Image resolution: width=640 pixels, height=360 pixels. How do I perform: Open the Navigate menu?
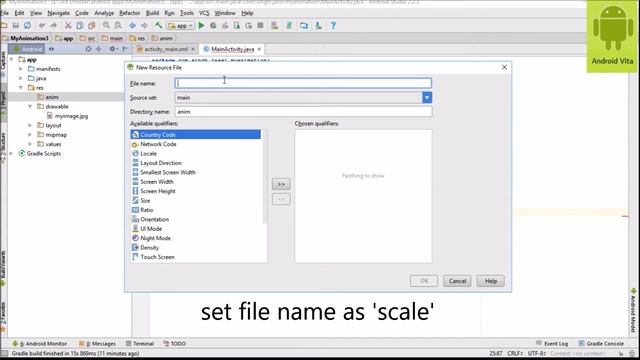[58, 13]
